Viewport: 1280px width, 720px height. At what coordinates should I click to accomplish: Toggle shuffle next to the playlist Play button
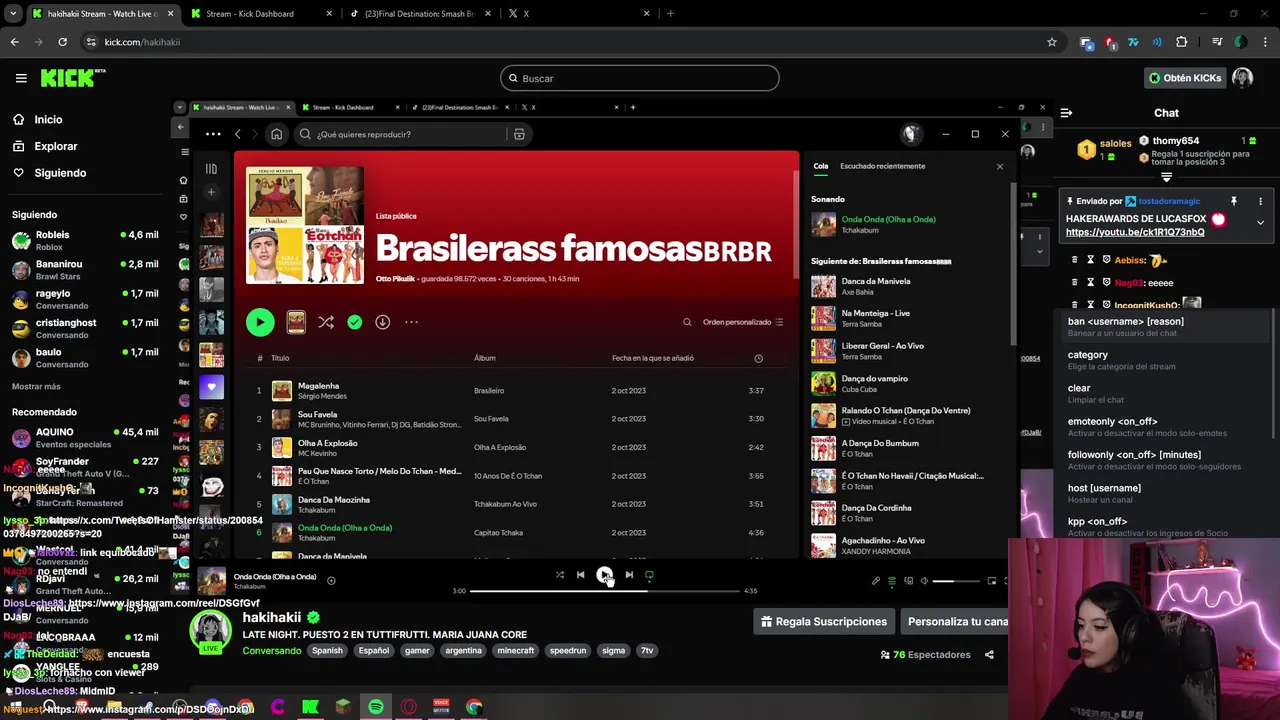[x=326, y=322]
